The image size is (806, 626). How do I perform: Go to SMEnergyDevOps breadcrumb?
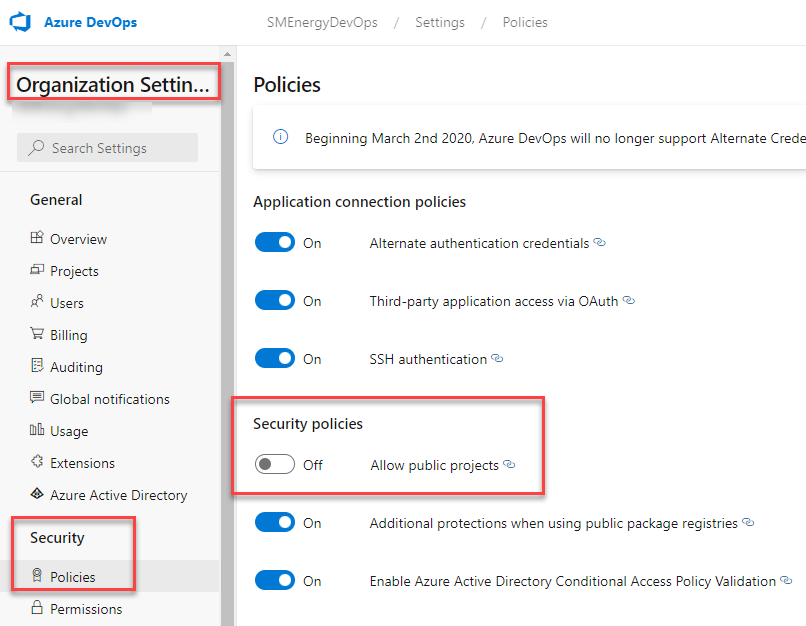(322, 22)
